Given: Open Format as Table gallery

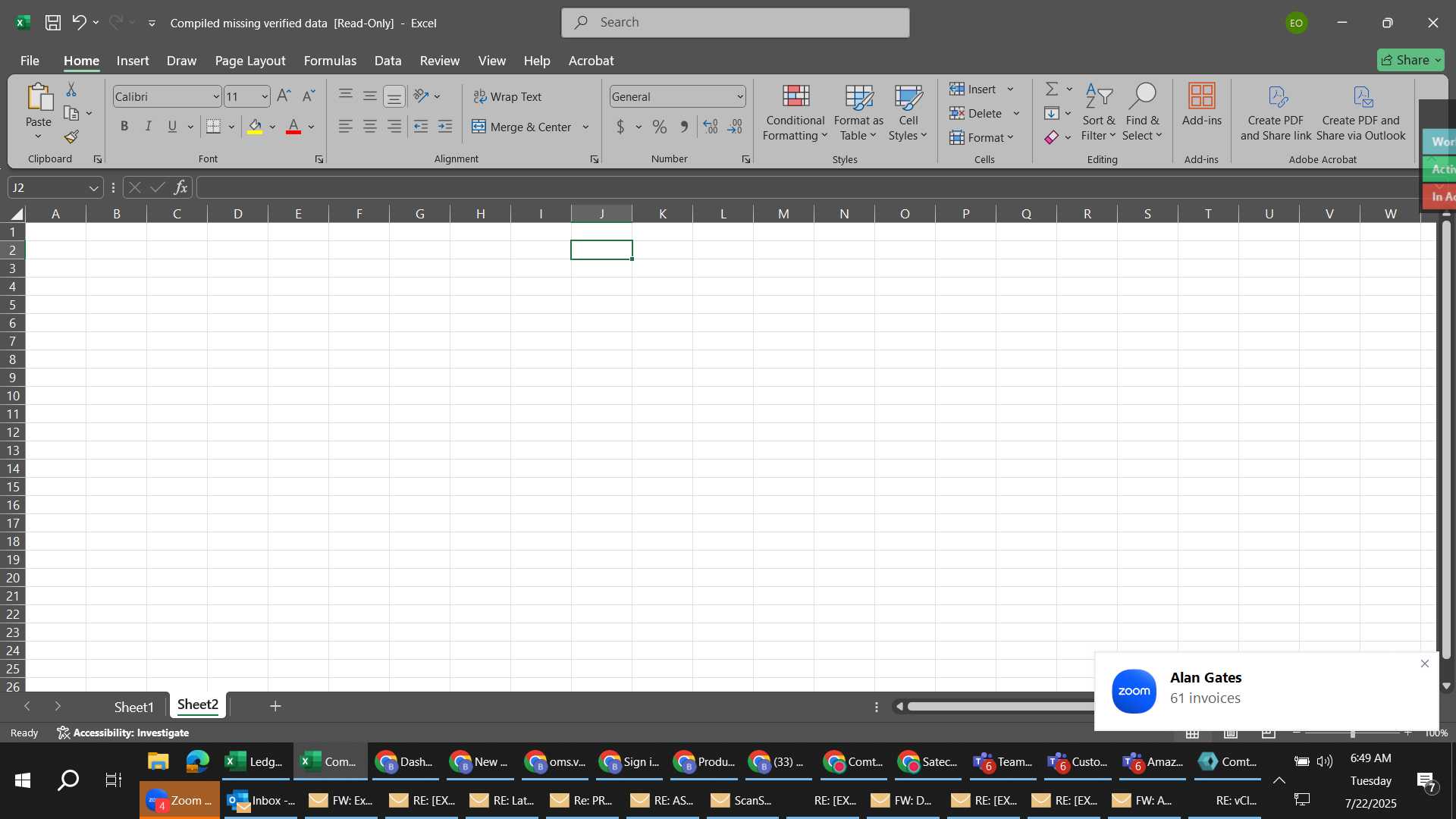Looking at the screenshot, I should tap(858, 112).
